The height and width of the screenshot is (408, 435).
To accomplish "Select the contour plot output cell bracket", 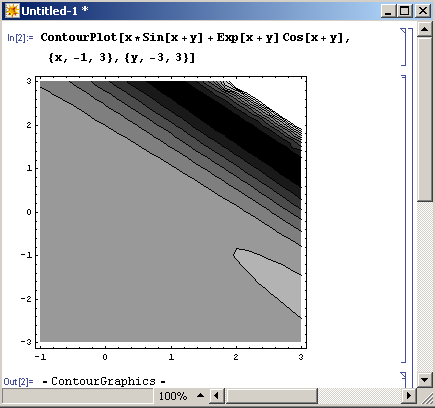I will (403, 219).
